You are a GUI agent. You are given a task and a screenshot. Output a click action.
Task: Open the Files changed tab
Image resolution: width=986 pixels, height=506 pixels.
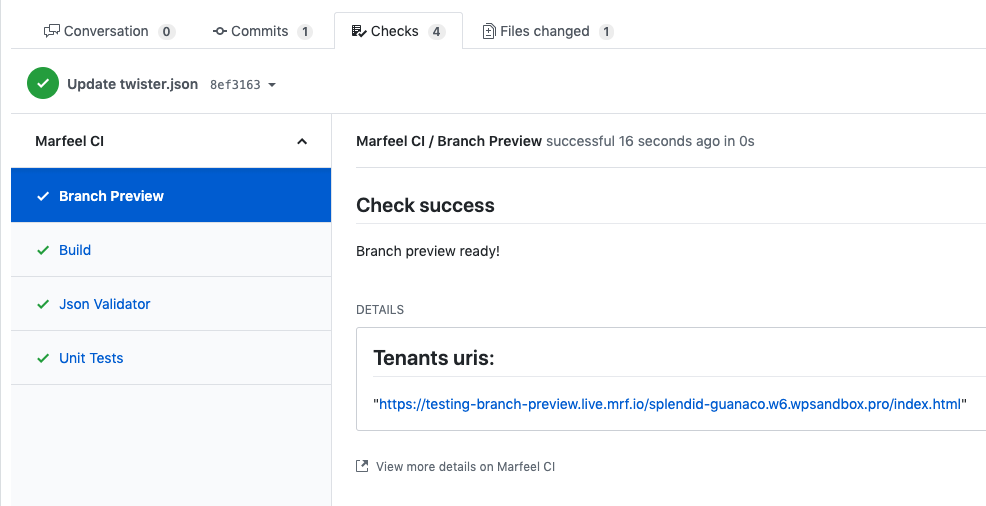click(x=548, y=31)
